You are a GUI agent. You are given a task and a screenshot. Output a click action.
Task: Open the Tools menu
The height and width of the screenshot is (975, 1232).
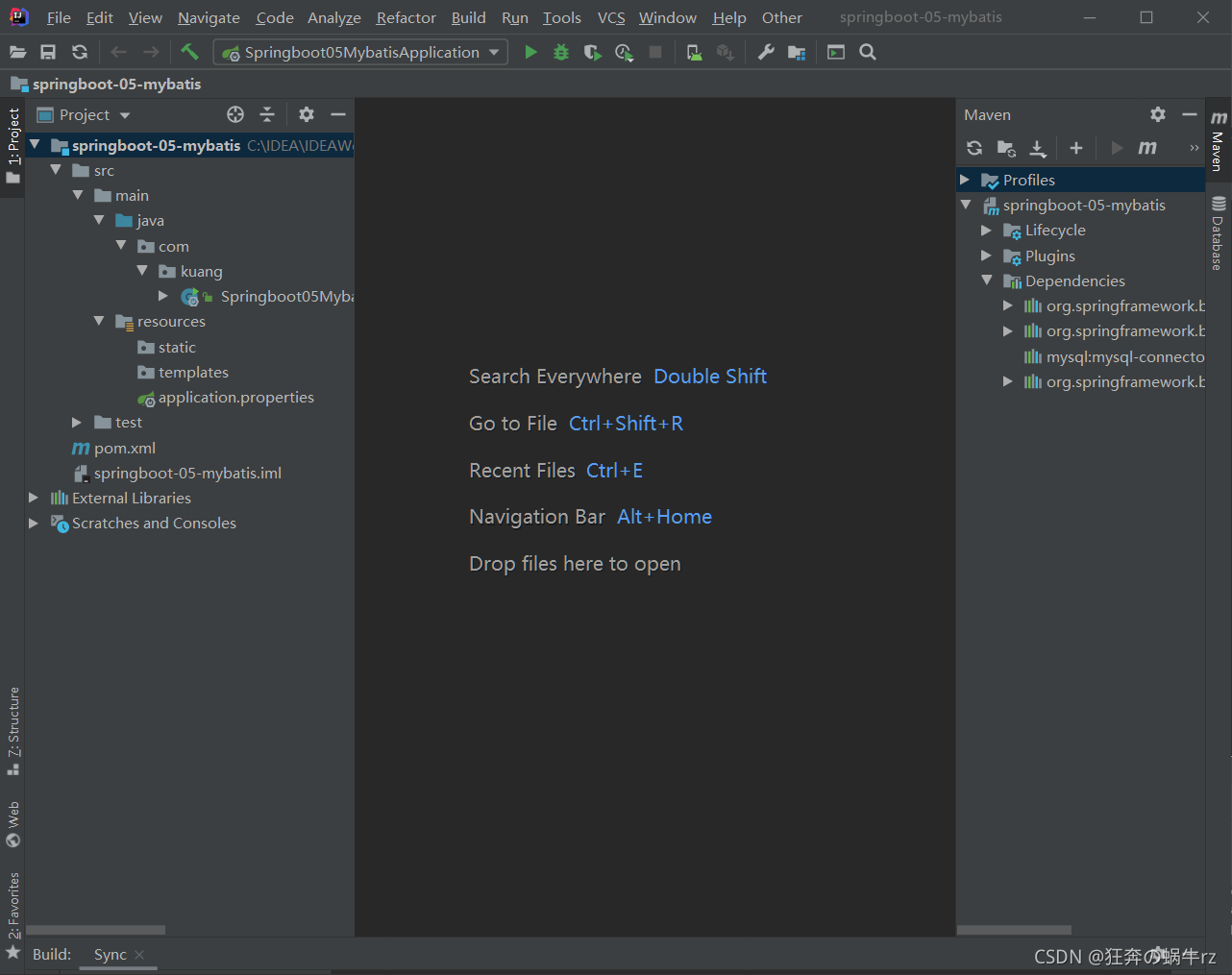[561, 17]
